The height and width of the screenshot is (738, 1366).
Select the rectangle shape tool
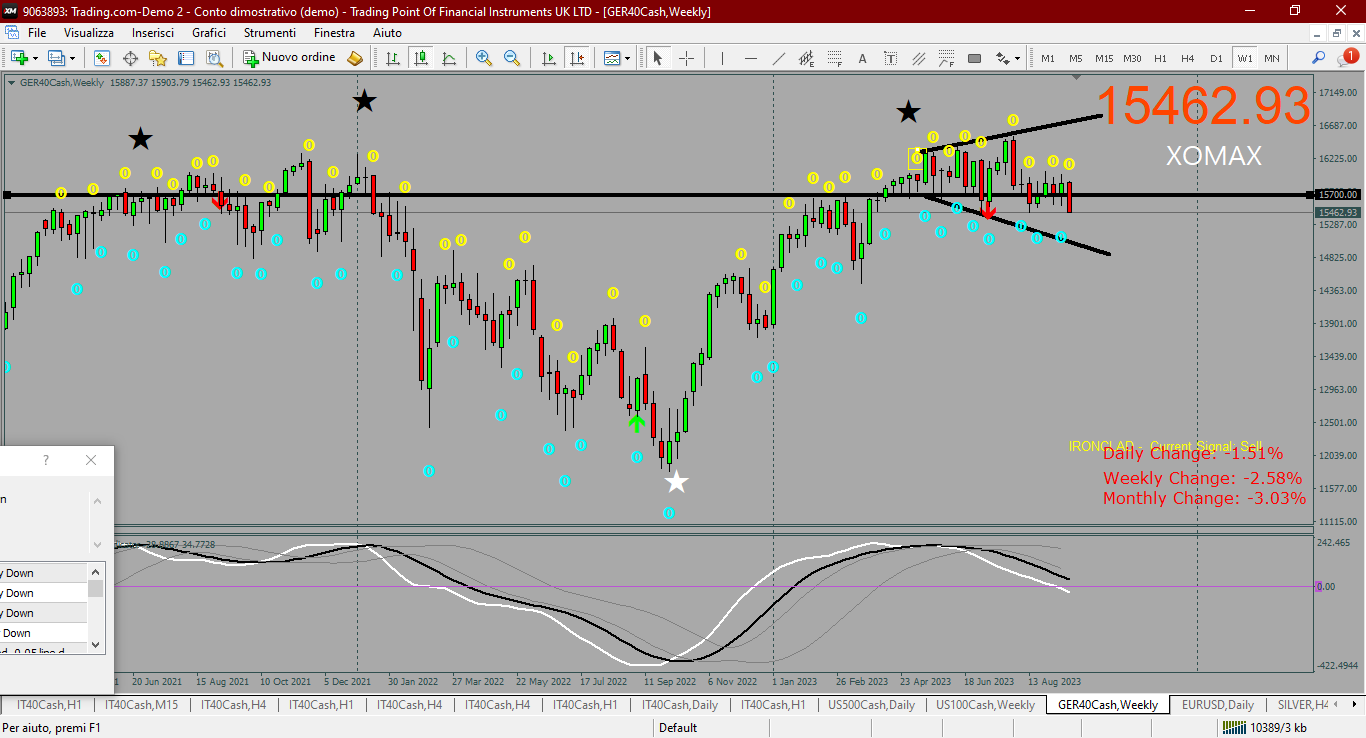click(x=974, y=58)
